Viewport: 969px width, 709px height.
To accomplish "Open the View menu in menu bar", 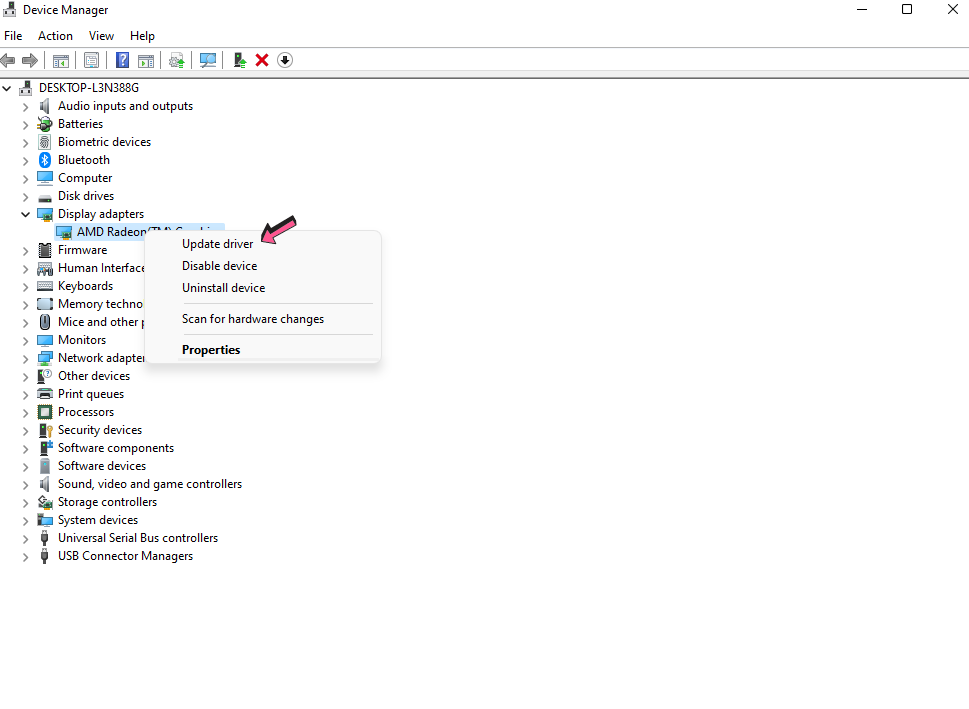I will (x=101, y=36).
